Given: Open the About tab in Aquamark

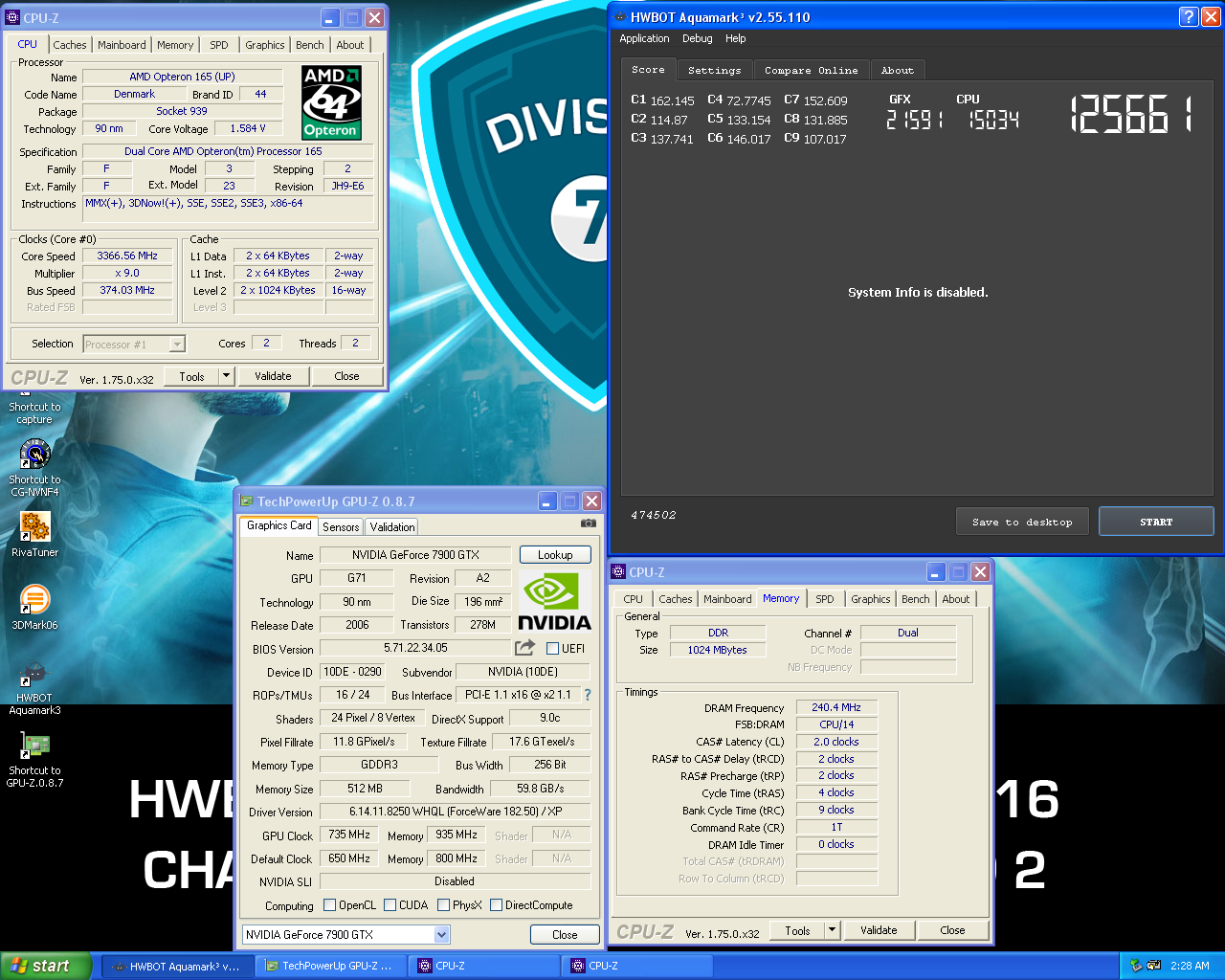Looking at the screenshot, I should coord(897,70).
